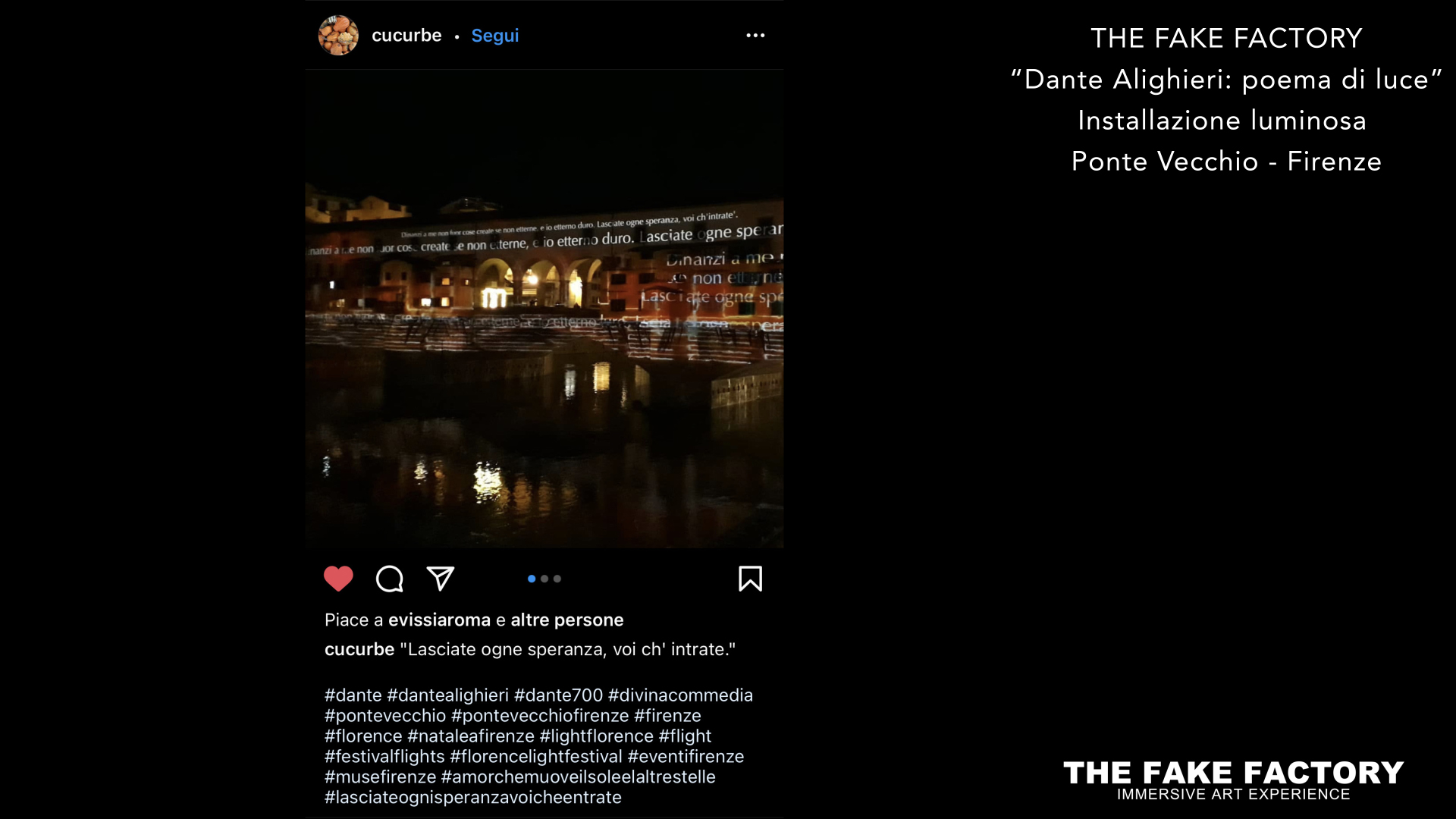Open the #florencelightfestival hashtag
Screen dimensions: 1456x819
coord(536,756)
